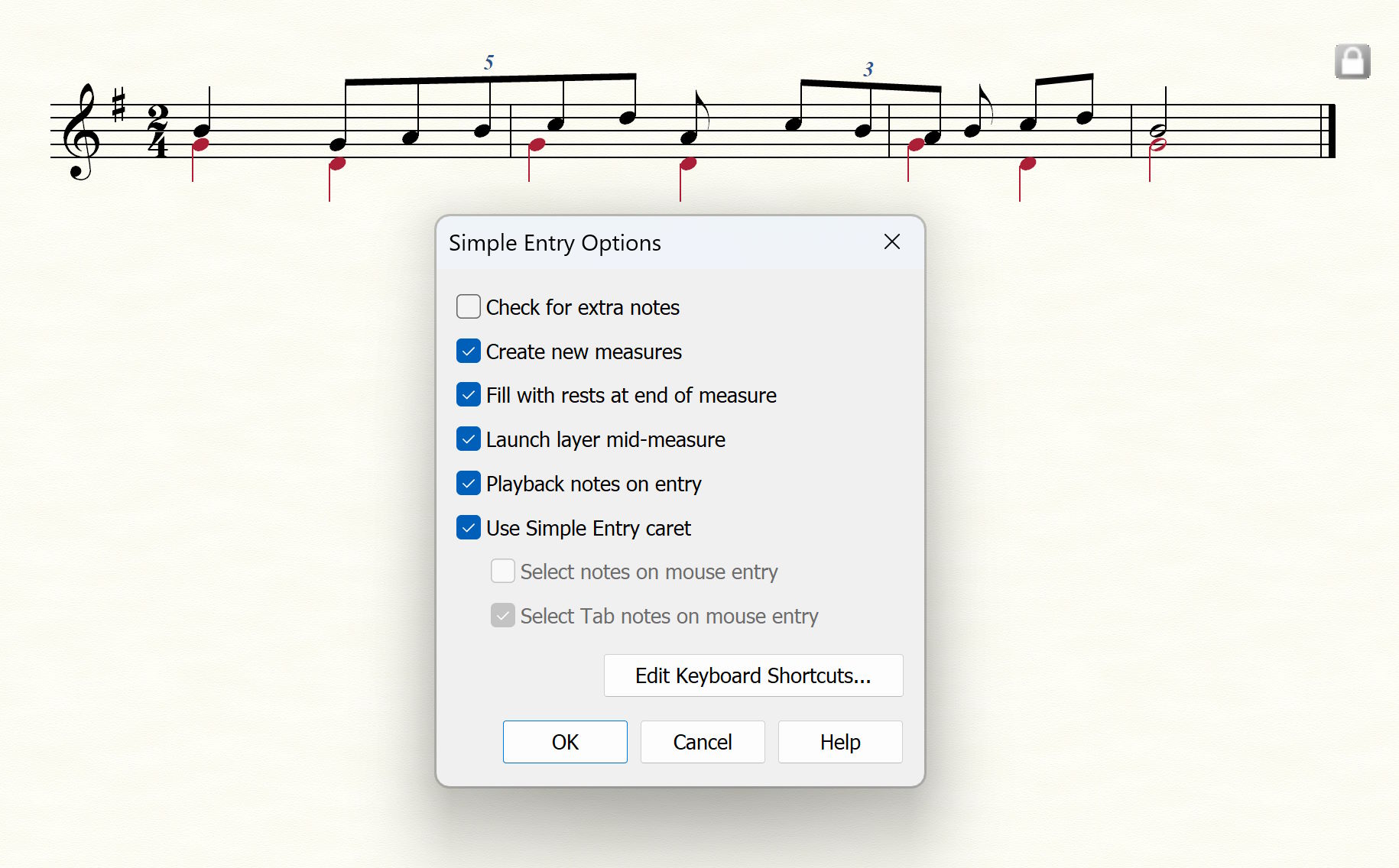Click the sharp key signature symbol
Image resolution: width=1399 pixels, height=868 pixels.
tap(118, 105)
